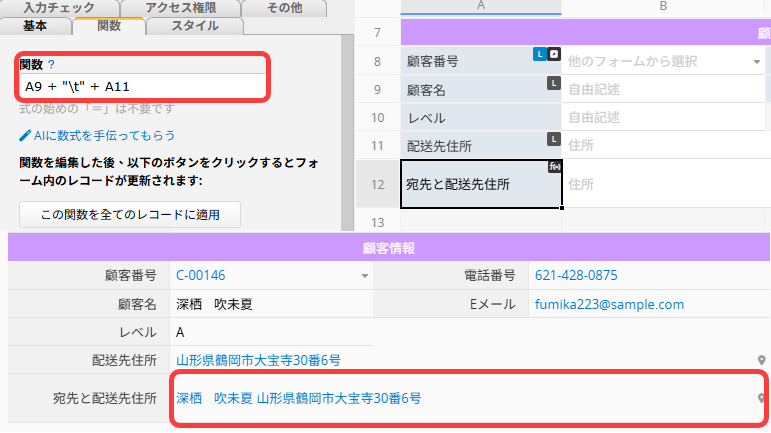The width and height of the screenshot is (771, 433).
Task: Click the phone number 621-428-0875 link
Action: coord(576,276)
